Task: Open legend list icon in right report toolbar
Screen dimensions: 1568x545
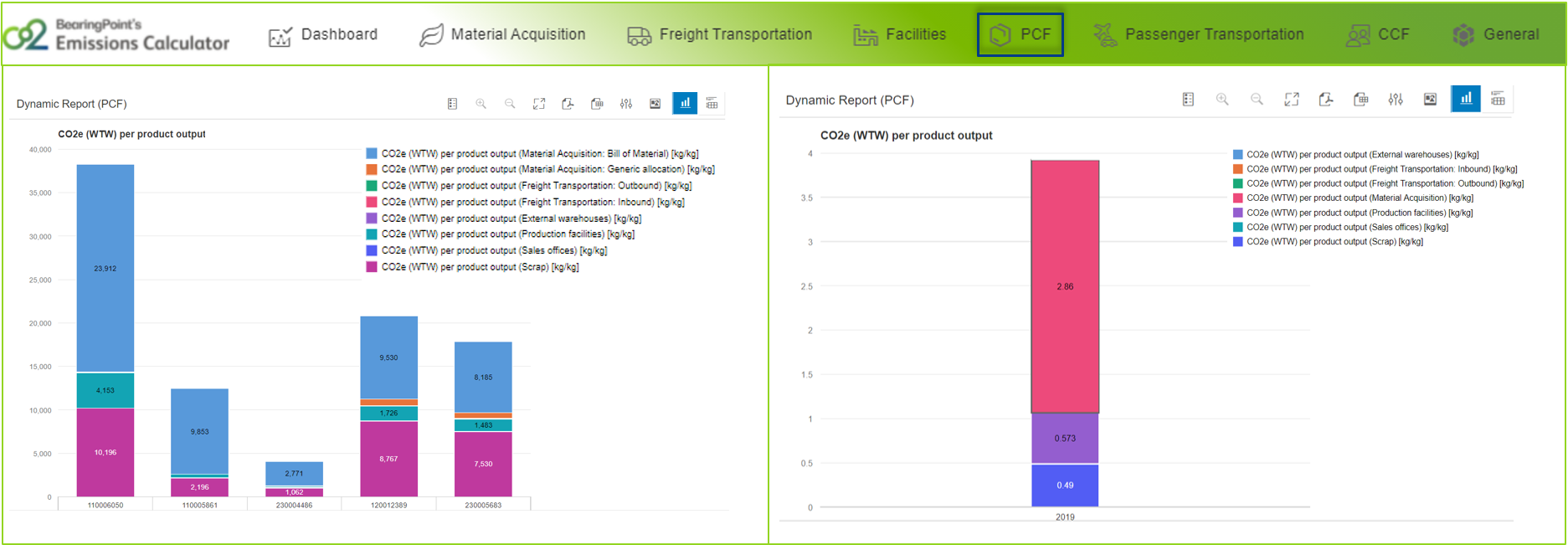Action: point(1188,100)
